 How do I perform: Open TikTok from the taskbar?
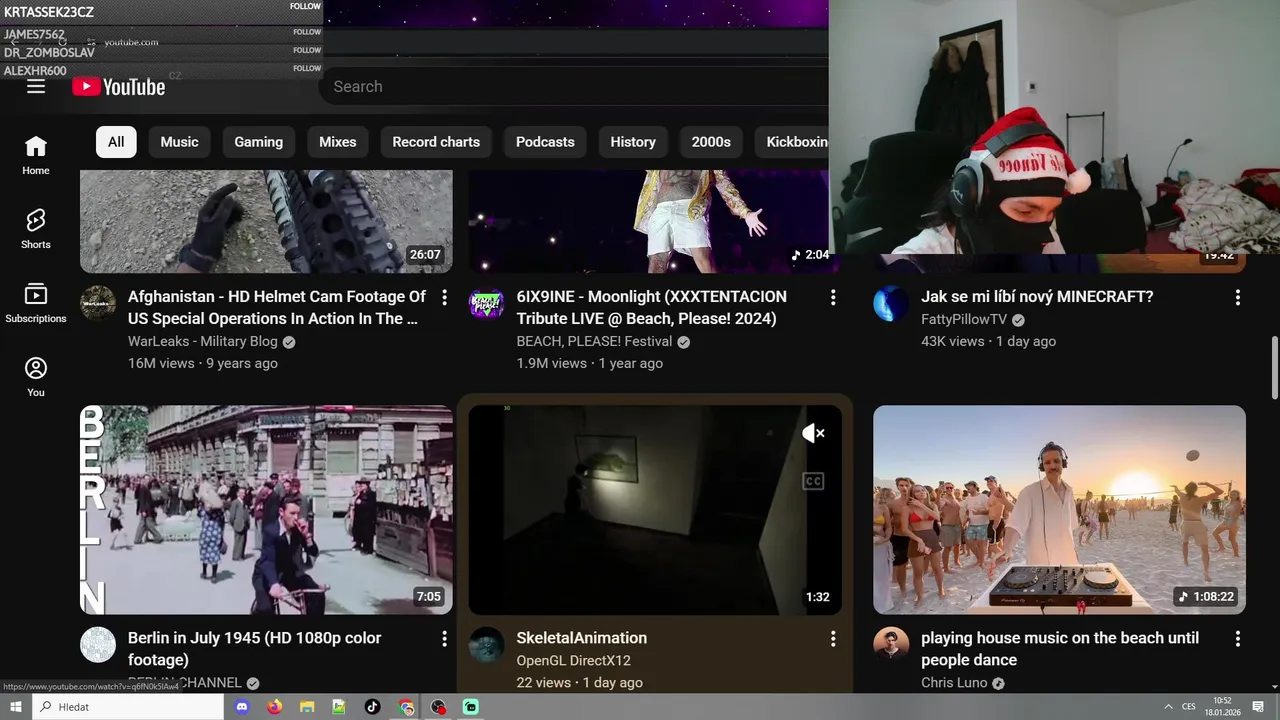372,707
